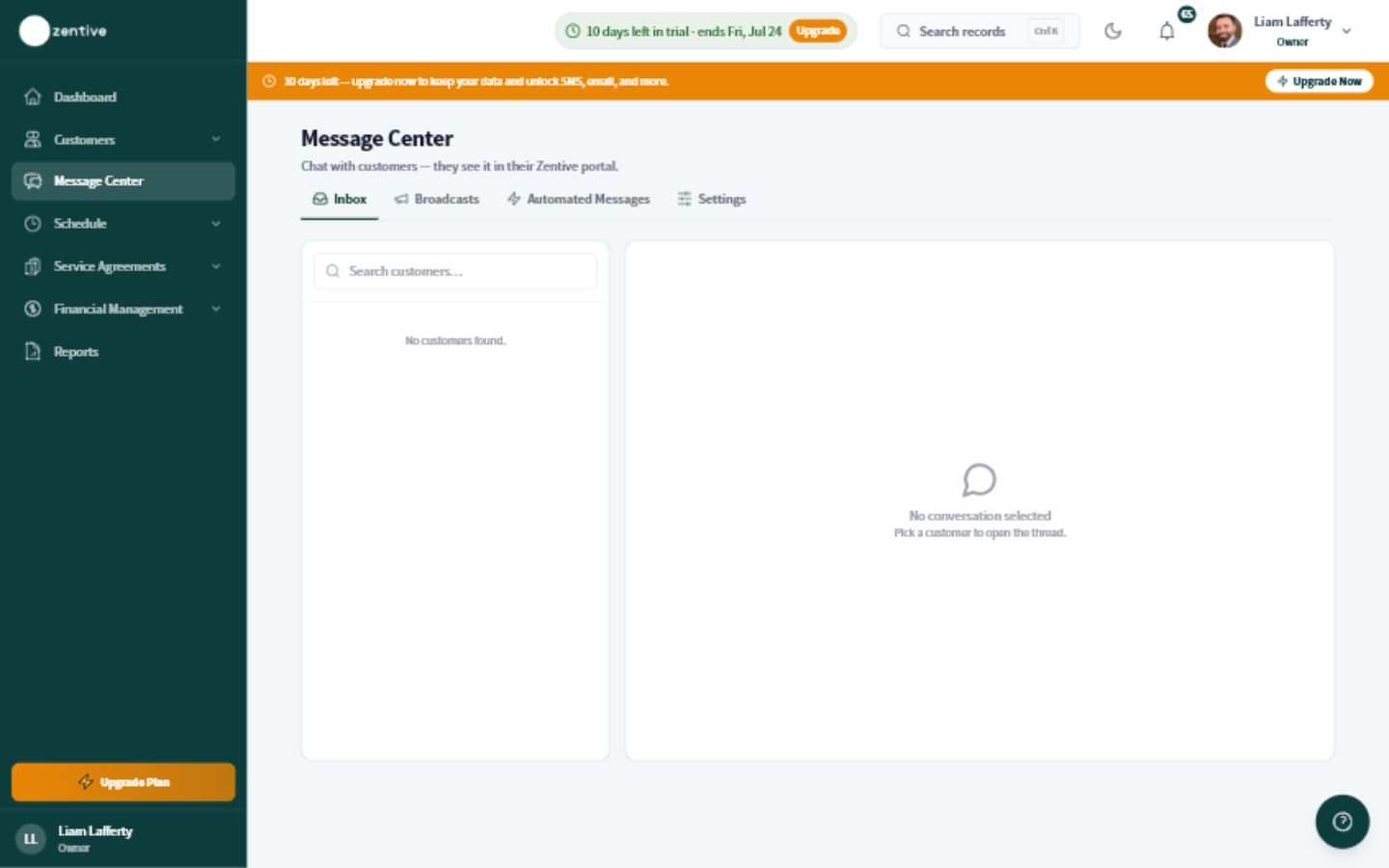Image resolution: width=1389 pixels, height=868 pixels.
Task: Click the Broadcasts megaphone icon
Action: [401, 199]
